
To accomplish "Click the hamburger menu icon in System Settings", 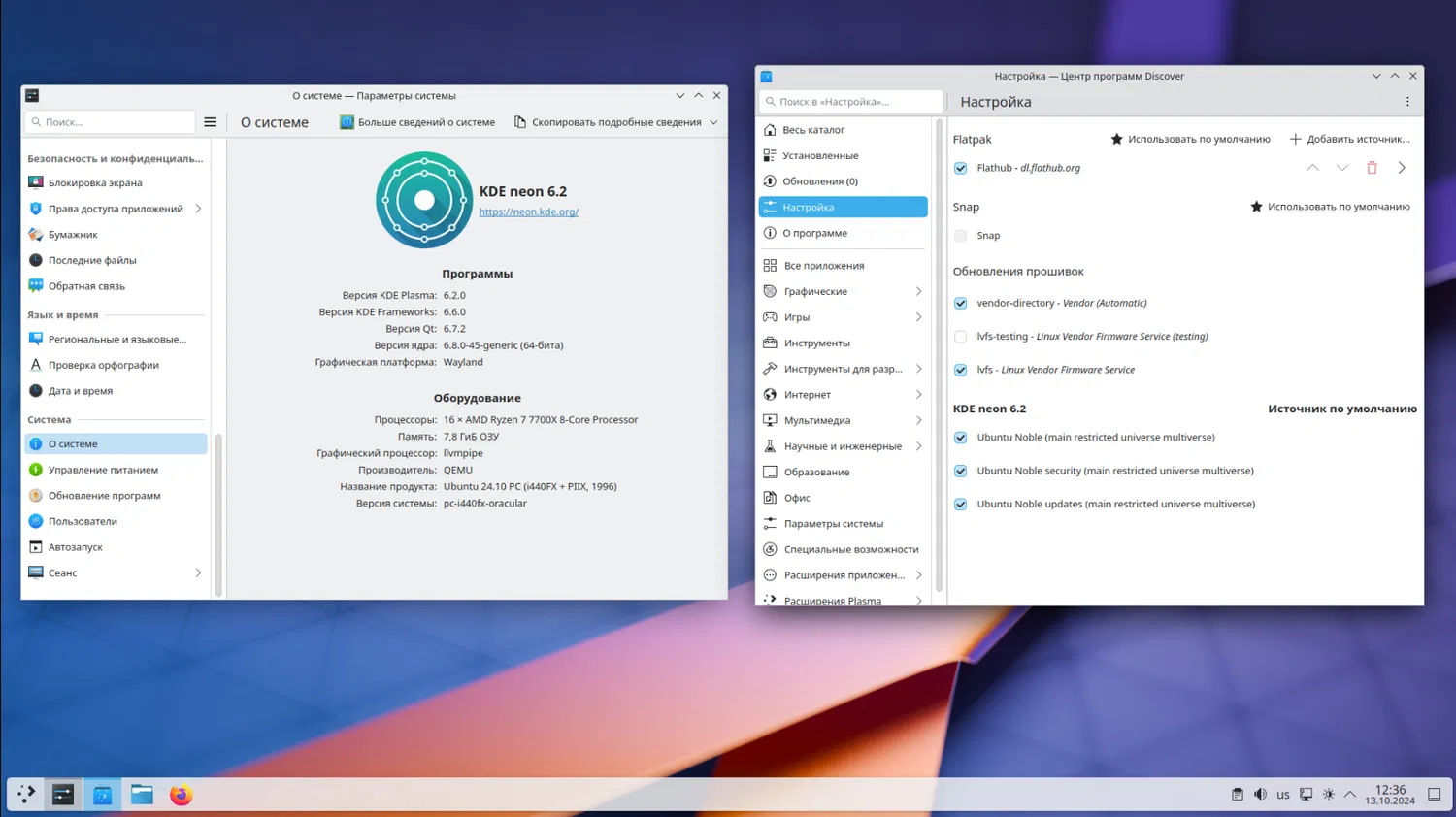I will [x=211, y=122].
